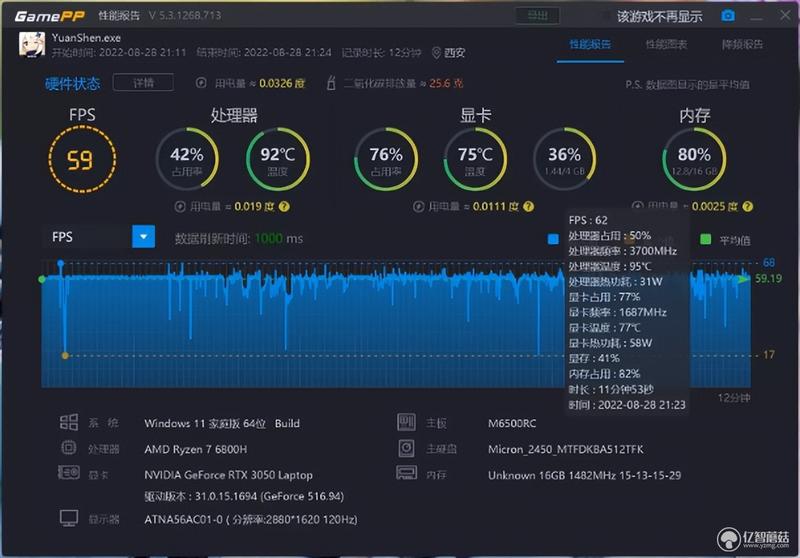The width and height of the screenshot is (800, 558).
Task: Click the blue maximum FPS marker on chart
Action: pos(61,263)
